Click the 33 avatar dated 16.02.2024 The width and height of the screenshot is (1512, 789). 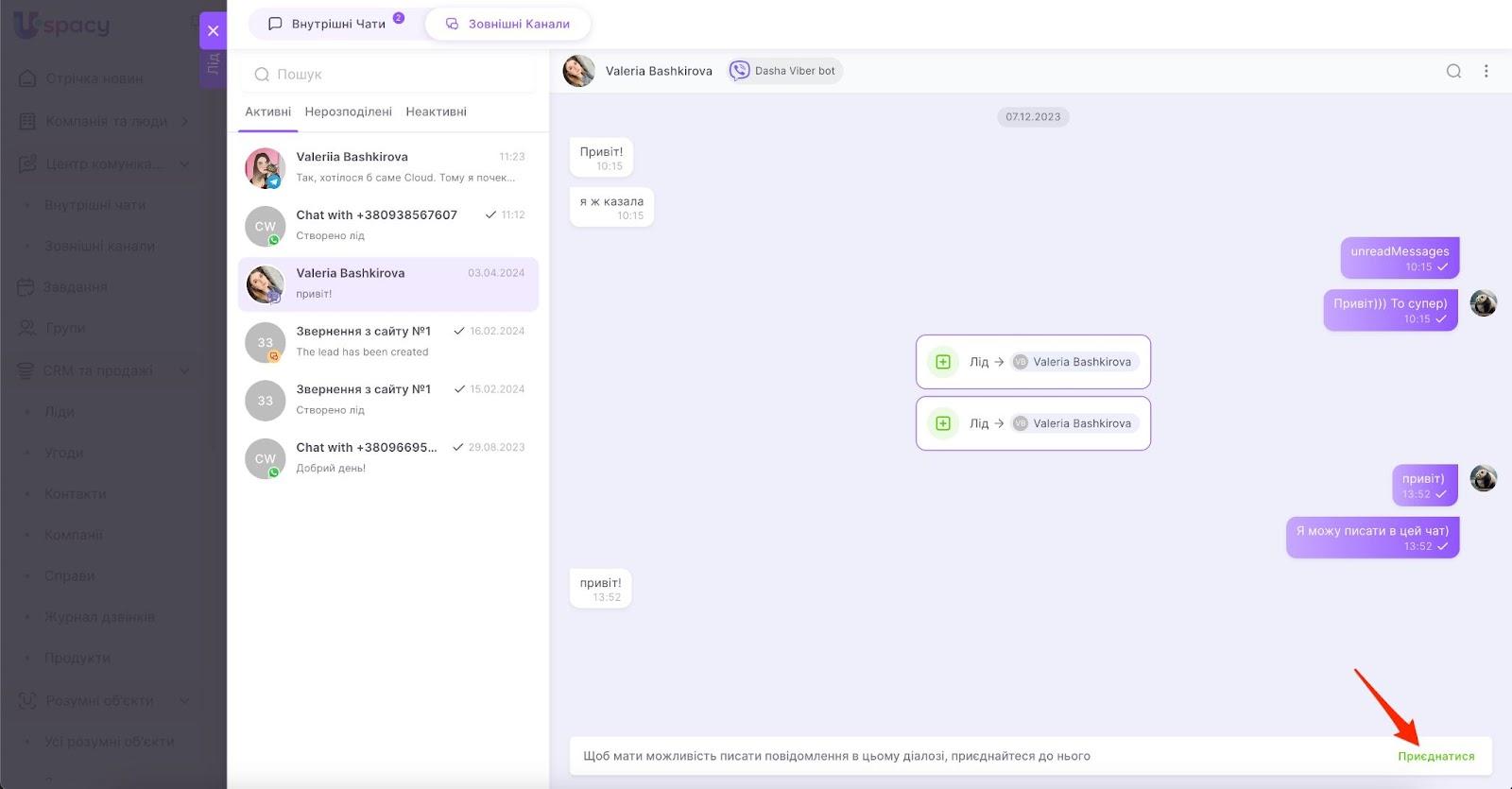(x=266, y=342)
